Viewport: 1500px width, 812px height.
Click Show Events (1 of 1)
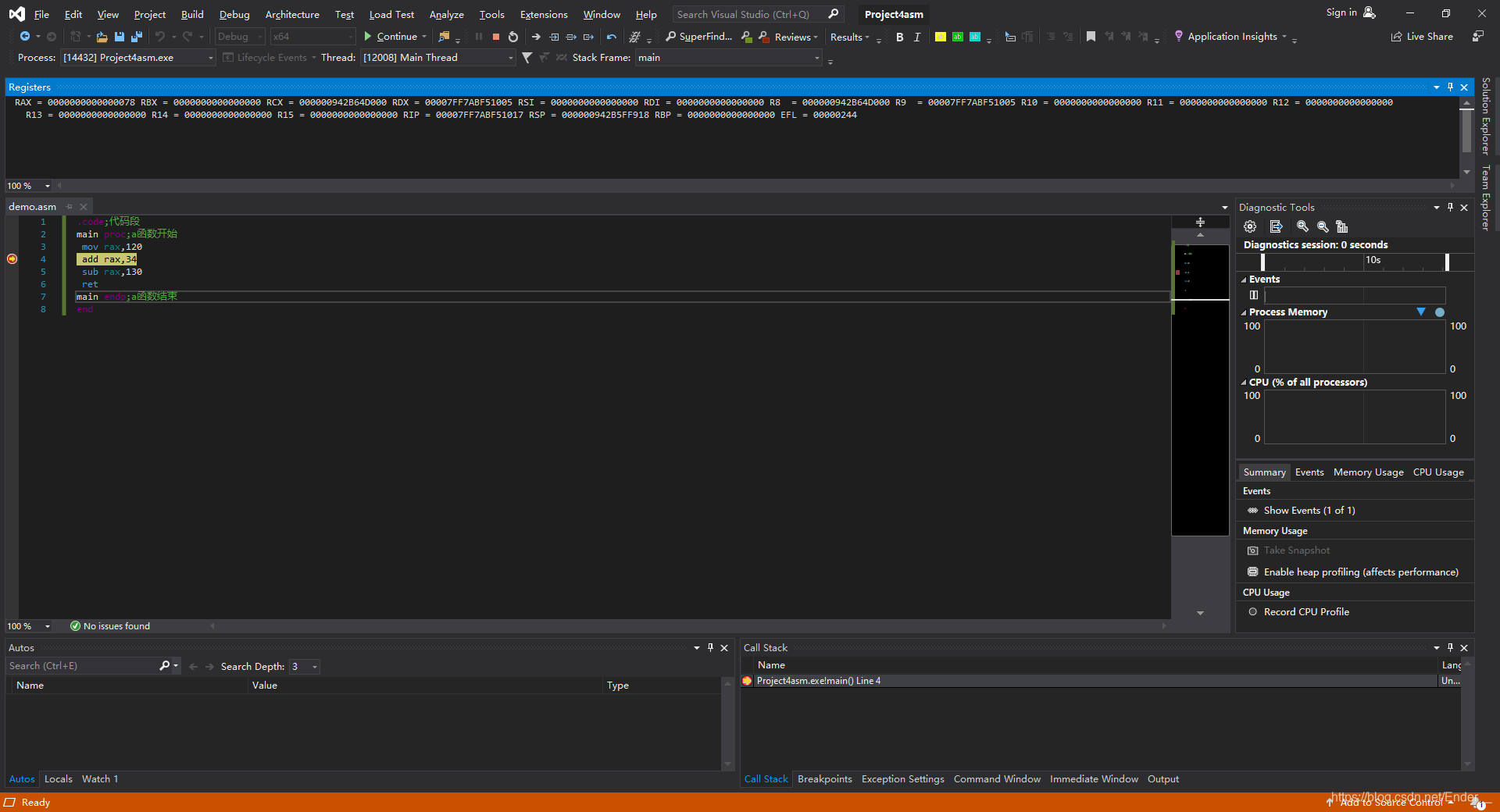coord(1309,510)
